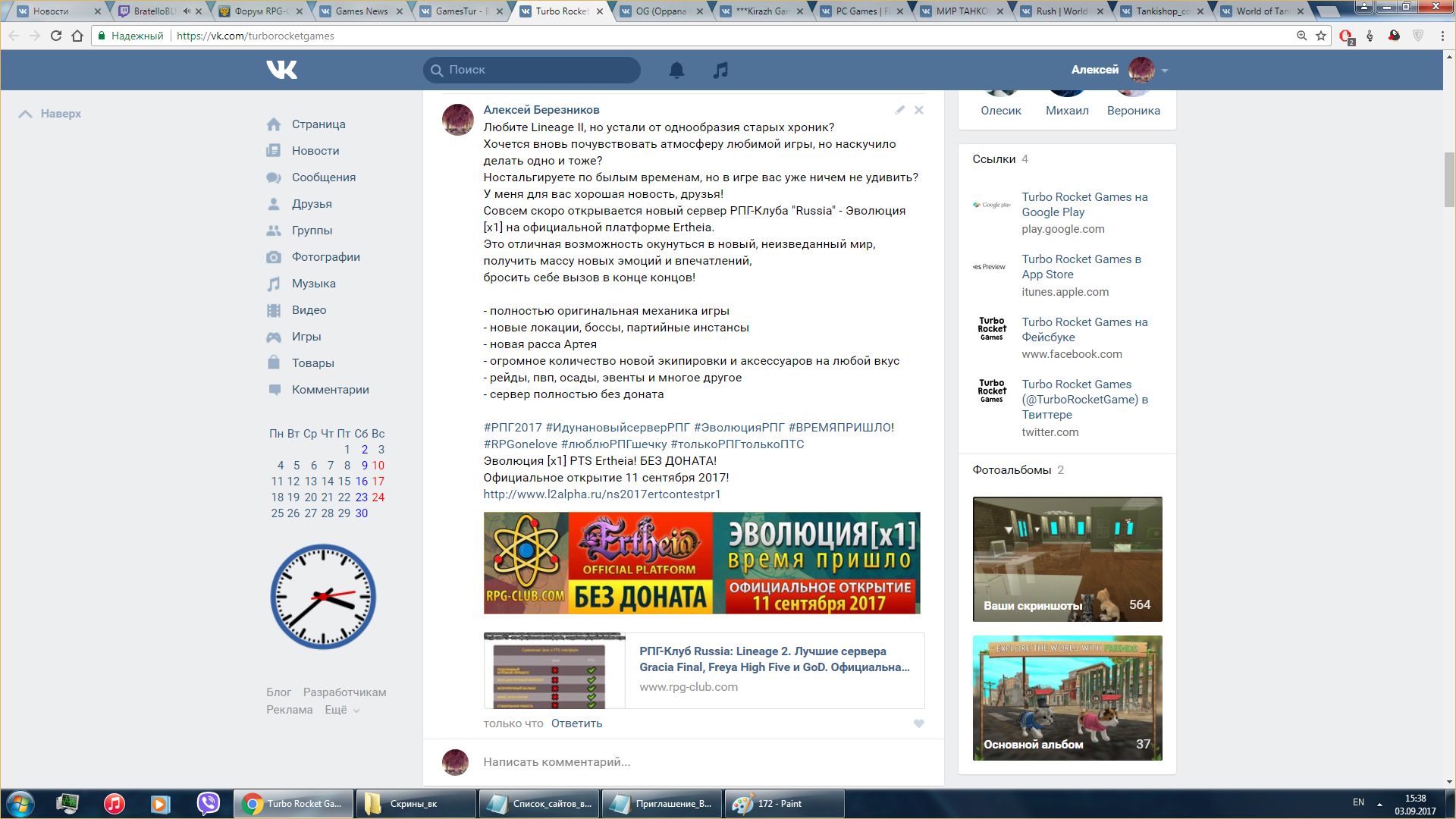Open Turbo Rocket Games на Фейсбуке link
Image resolution: width=1456 pixels, height=819 pixels.
coord(1084,330)
